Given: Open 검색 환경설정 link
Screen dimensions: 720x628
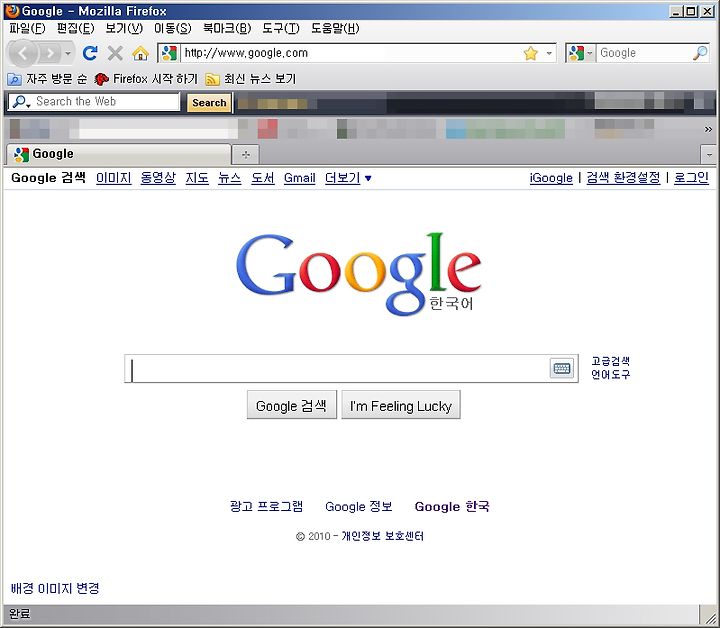Looking at the screenshot, I should coord(623,178).
